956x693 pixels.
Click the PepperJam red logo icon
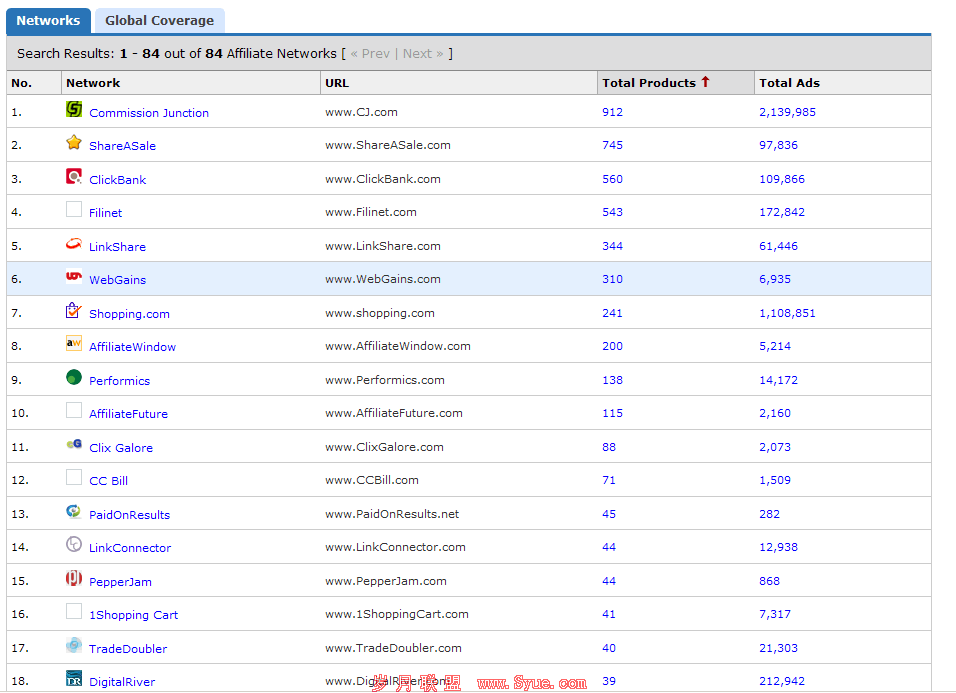(74, 579)
